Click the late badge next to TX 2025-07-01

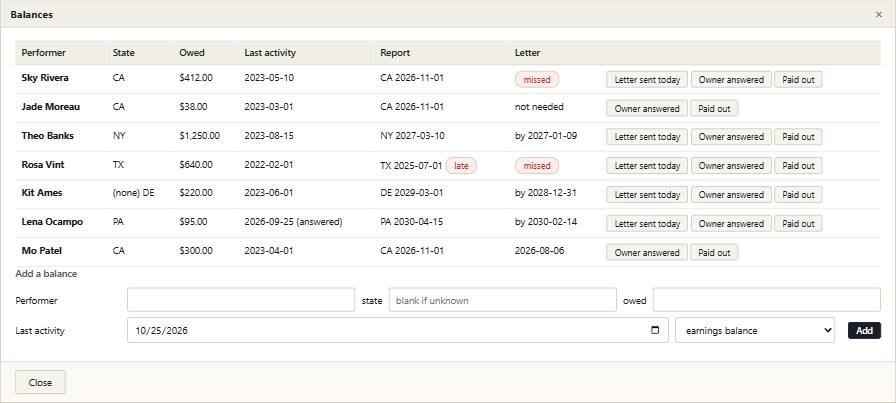[461, 166]
